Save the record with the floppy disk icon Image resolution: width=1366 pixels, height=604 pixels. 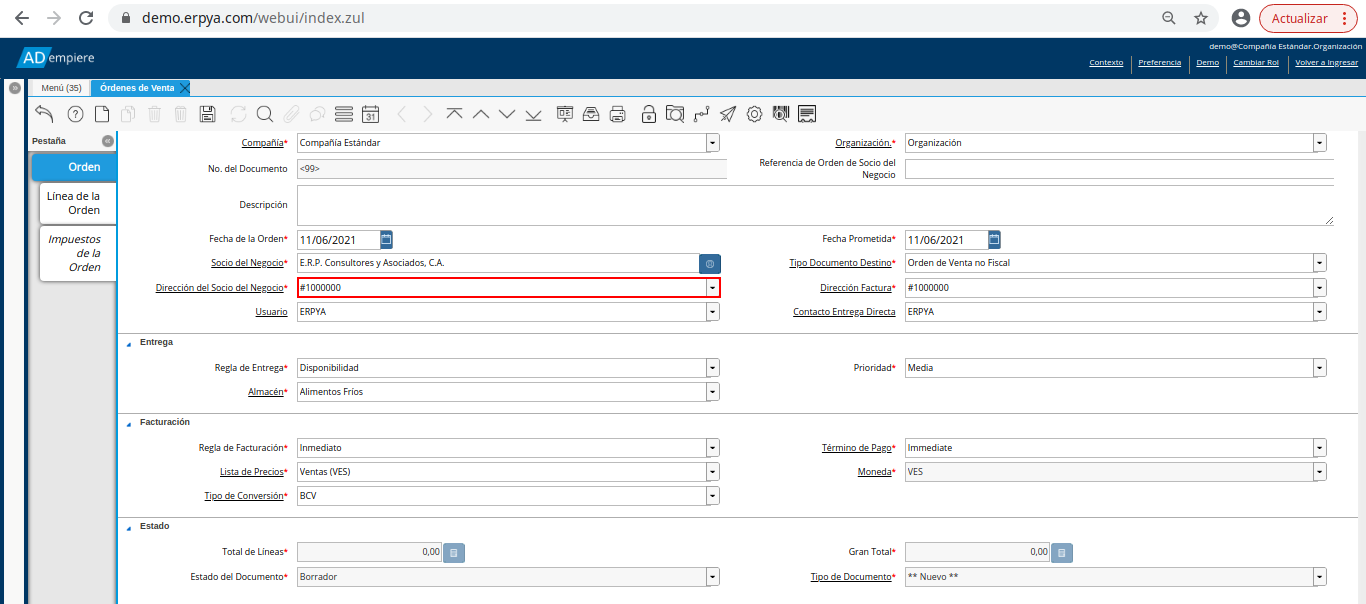208,114
